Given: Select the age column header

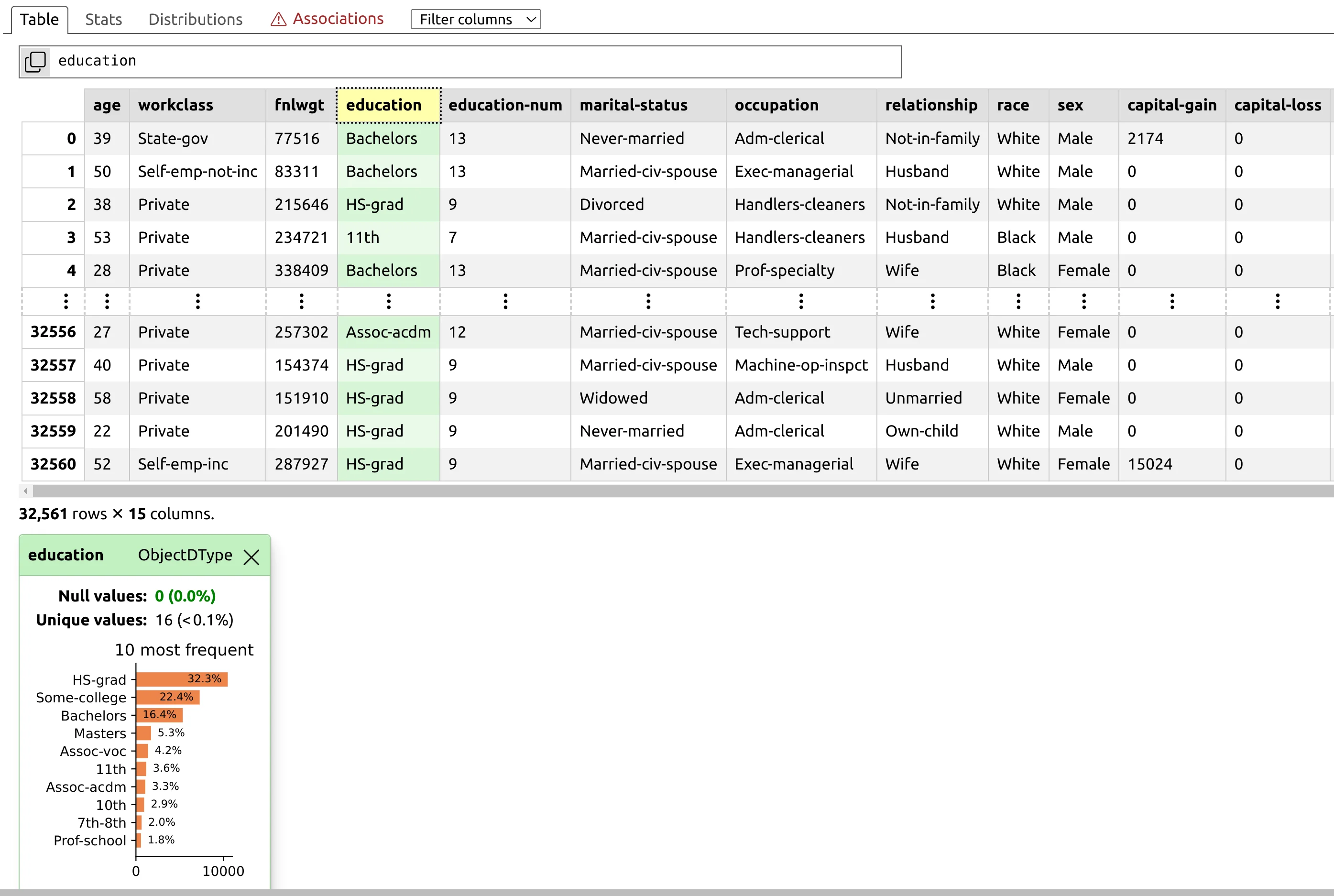Looking at the screenshot, I should click(x=107, y=105).
